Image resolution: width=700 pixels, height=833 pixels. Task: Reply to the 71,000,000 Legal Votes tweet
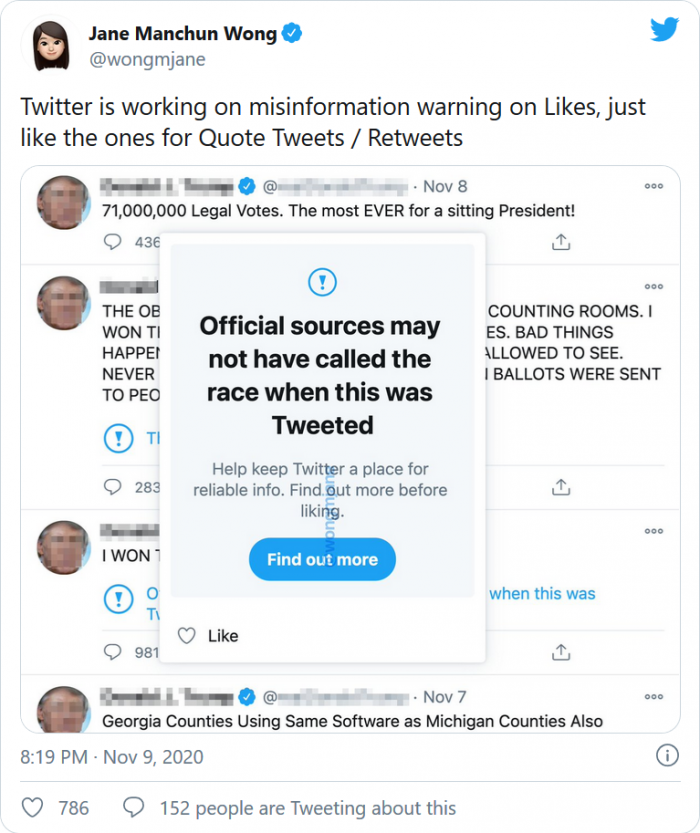(113, 242)
